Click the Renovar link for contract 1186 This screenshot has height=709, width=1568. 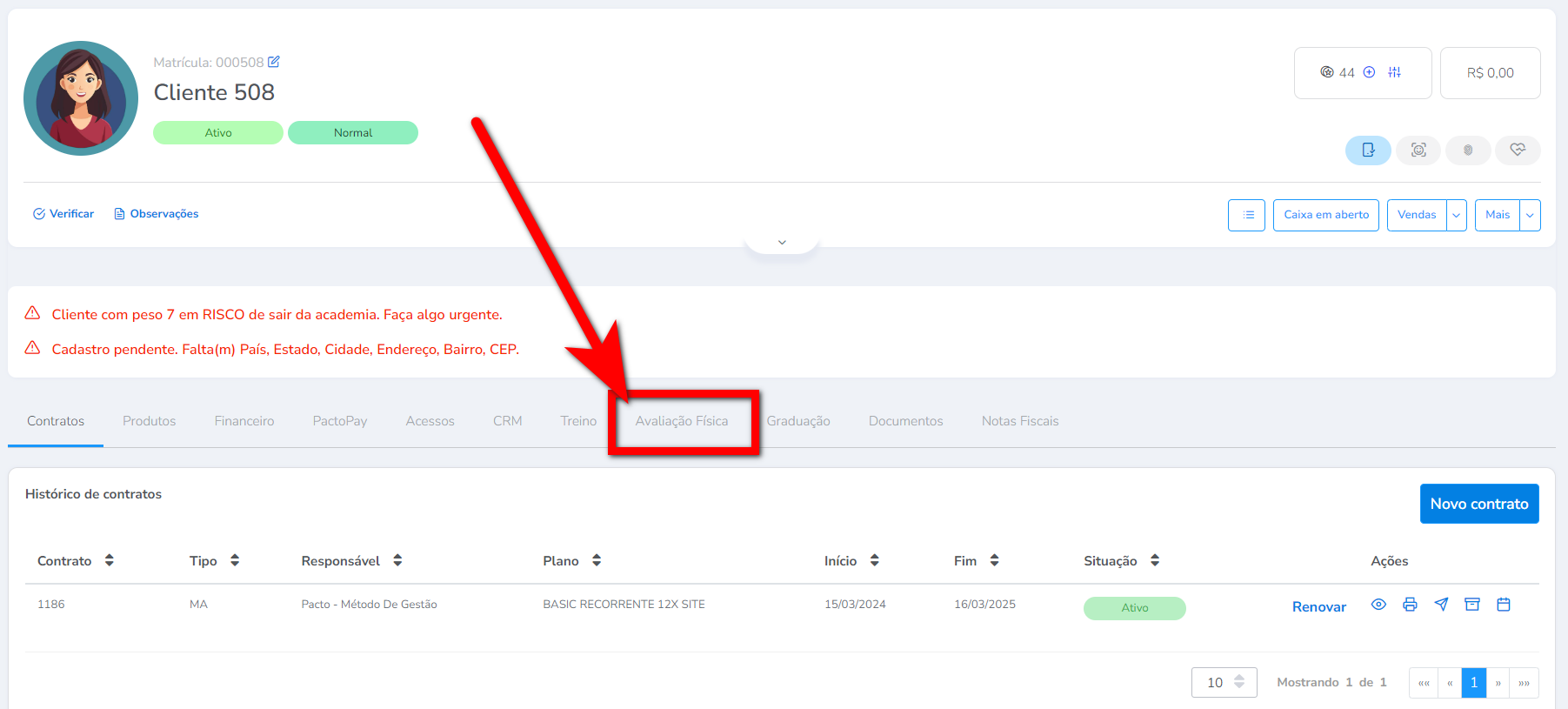tap(1318, 606)
